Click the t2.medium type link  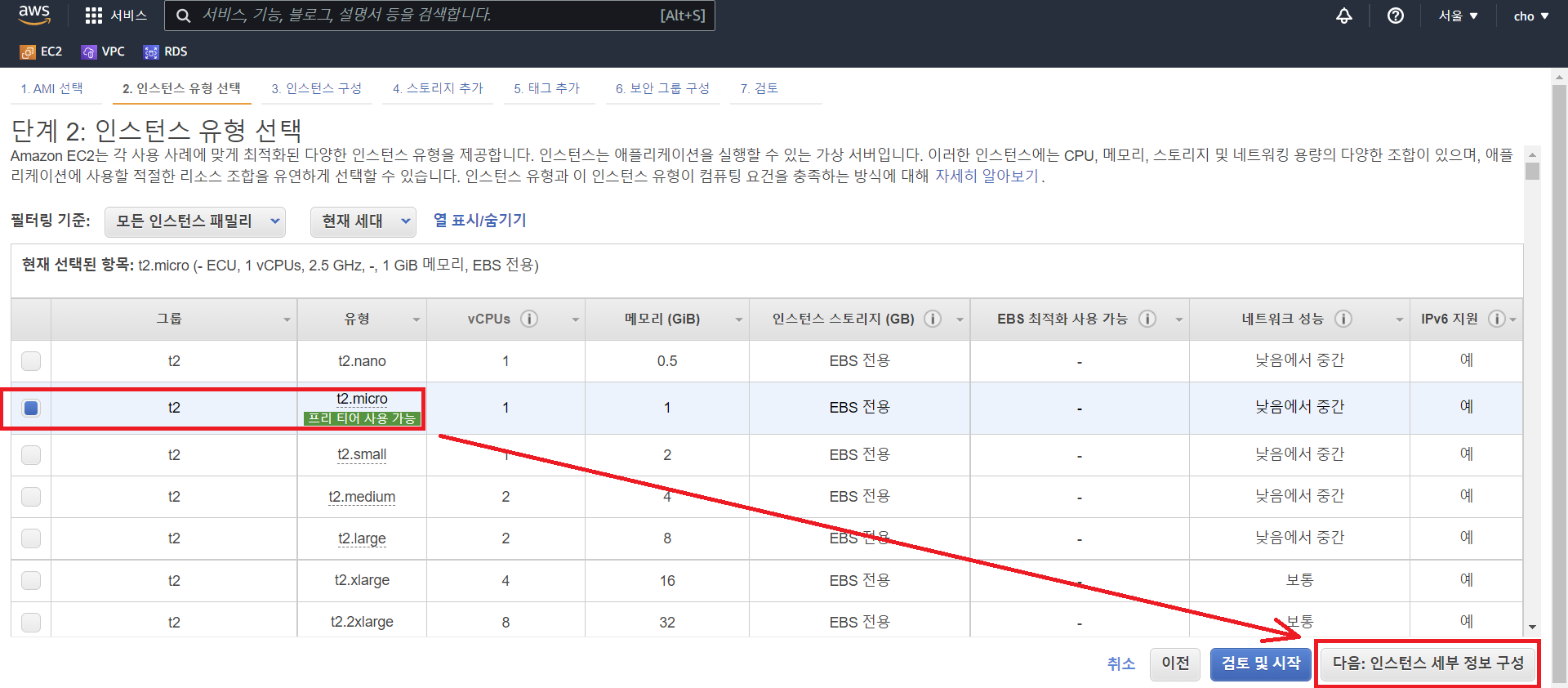coord(362,497)
